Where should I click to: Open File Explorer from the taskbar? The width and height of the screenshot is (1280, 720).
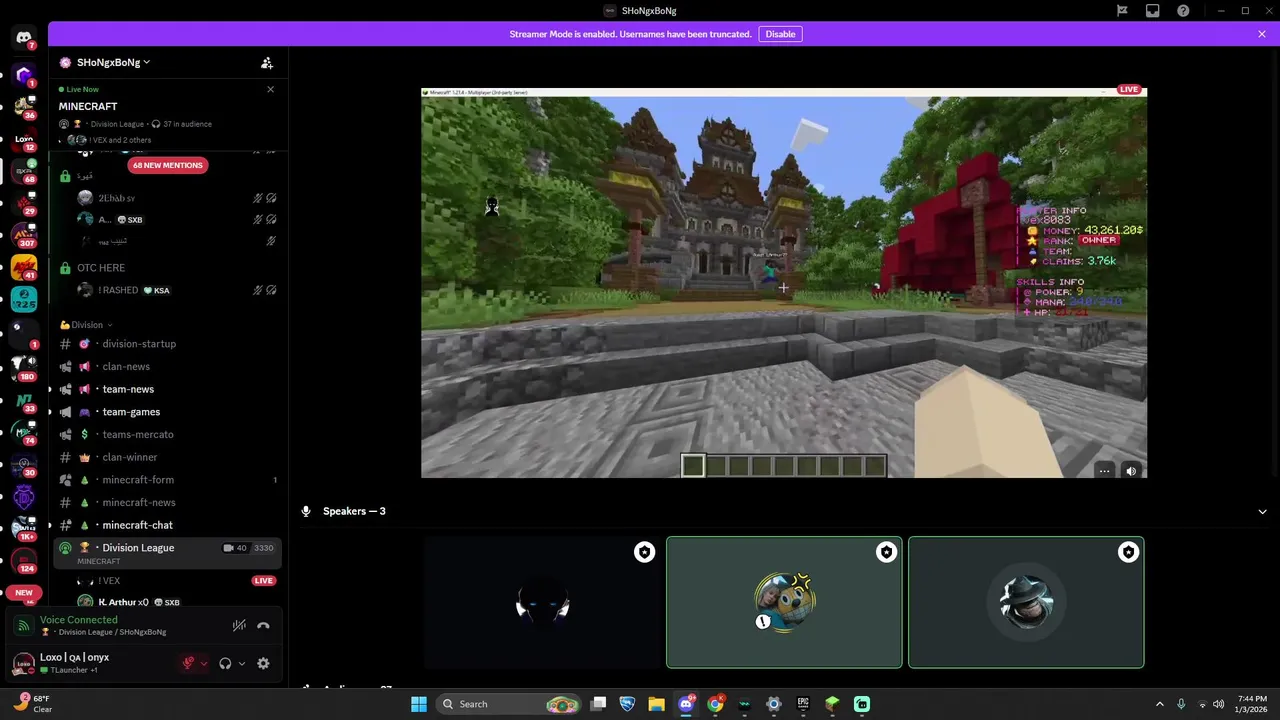coord(656,704)
